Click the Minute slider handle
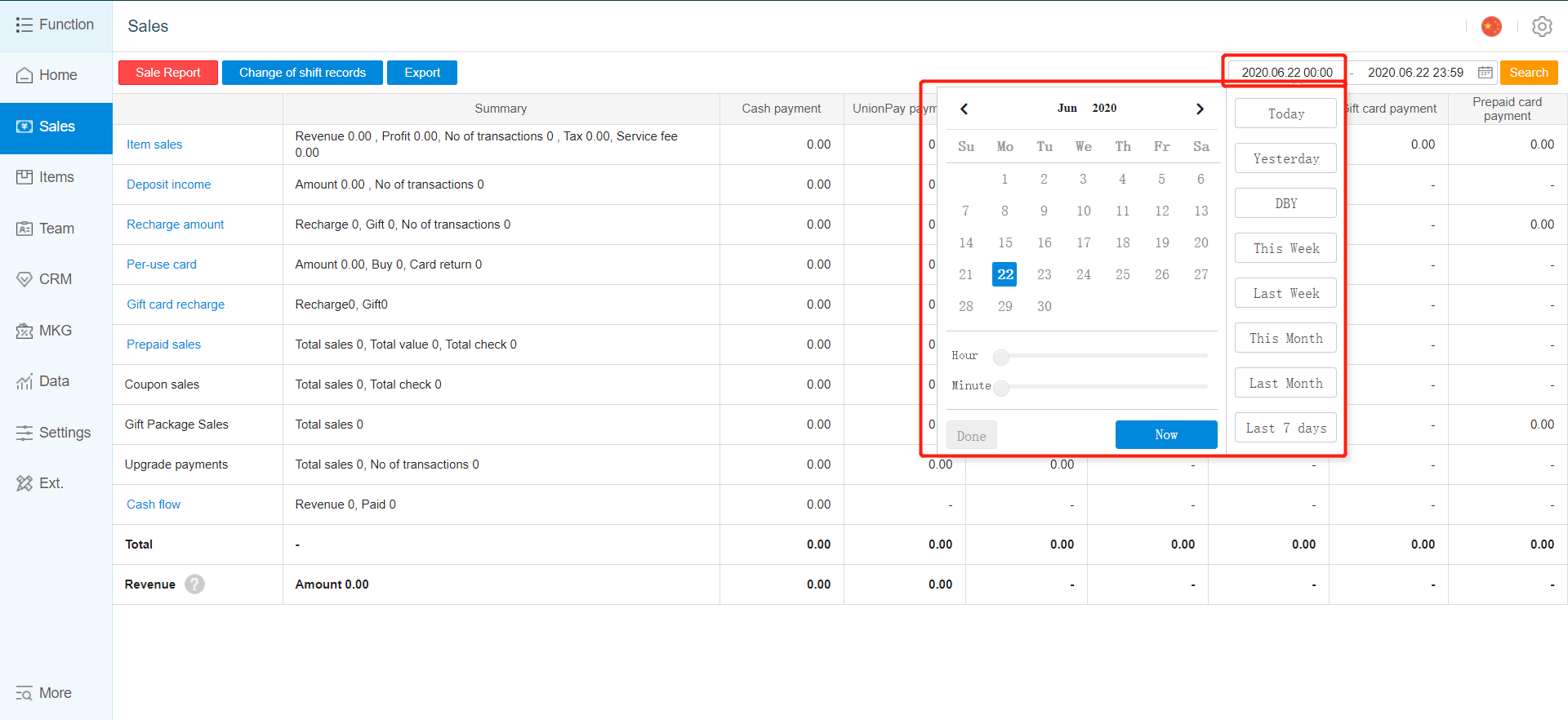Screen dimensions: 1568x720 [1001, 388]
